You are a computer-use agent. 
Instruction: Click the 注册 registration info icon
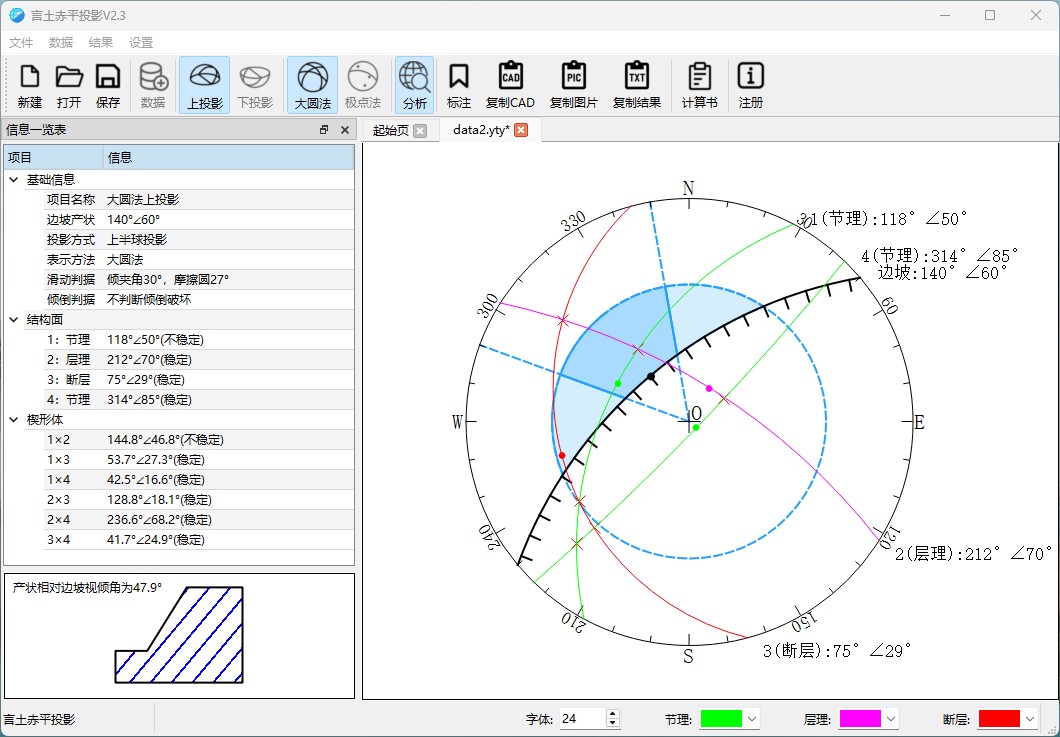pyautogui.click(x=751, y=85)
